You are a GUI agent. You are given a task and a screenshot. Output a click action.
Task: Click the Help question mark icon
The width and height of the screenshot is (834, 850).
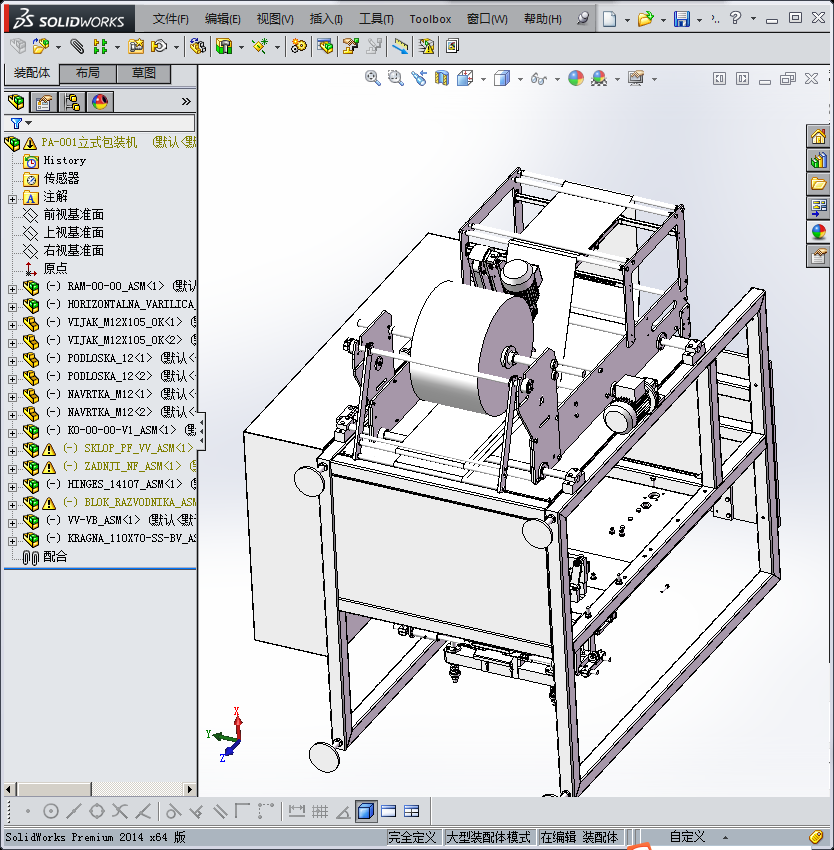pos(735,18)
